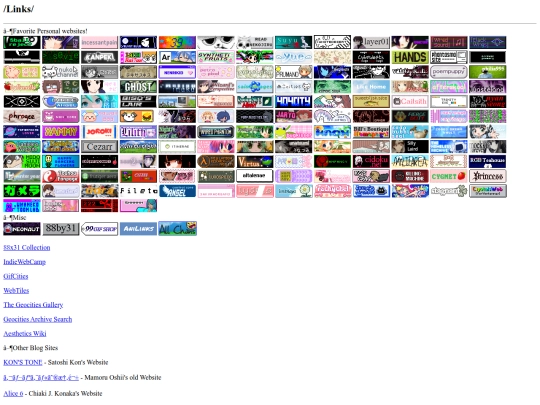The image size is (540, 405).
Task: Open the 99 GIF SHOP badge
Action: click(100, 229)
